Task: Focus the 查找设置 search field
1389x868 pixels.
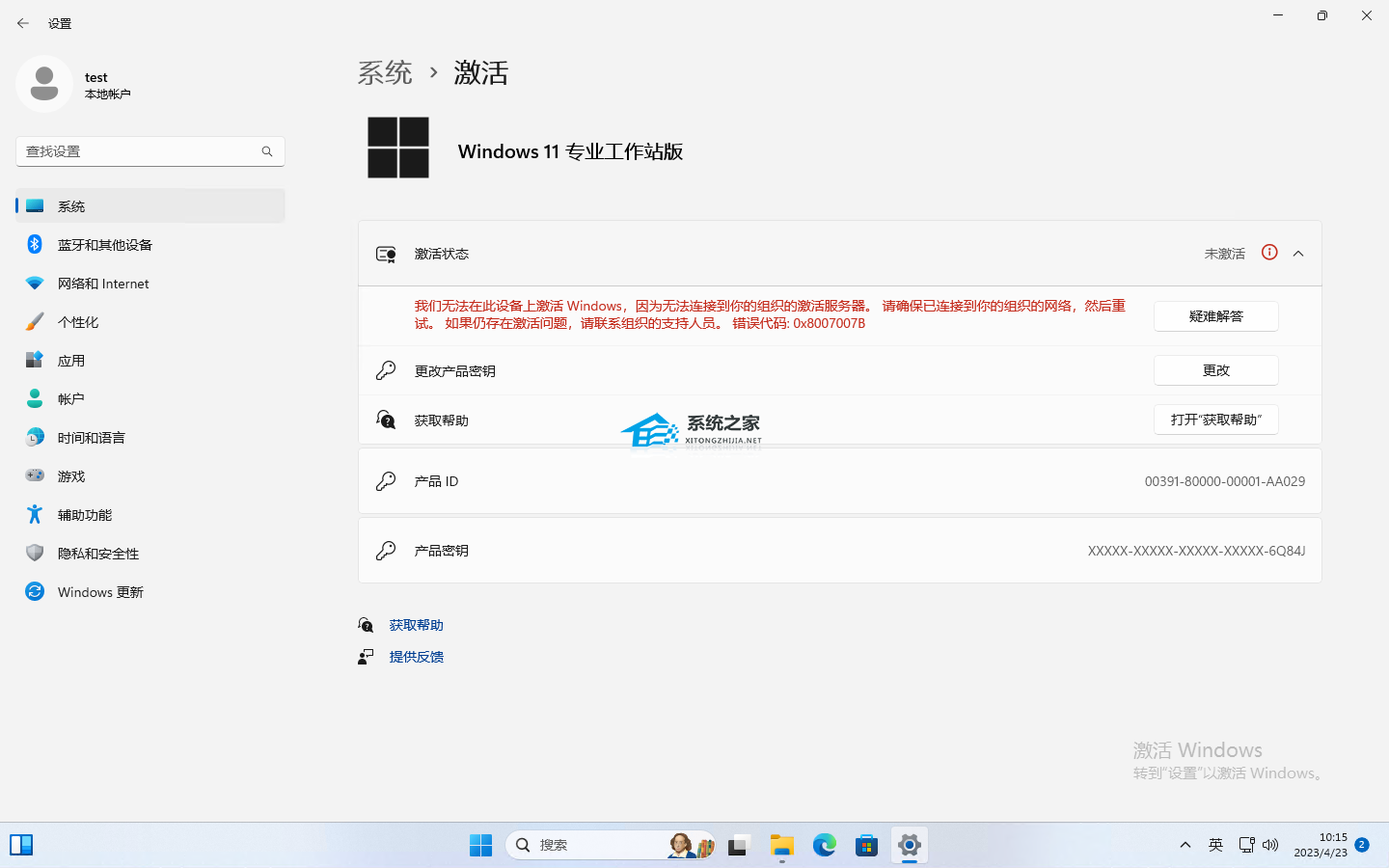Action: tap(150, 151)
